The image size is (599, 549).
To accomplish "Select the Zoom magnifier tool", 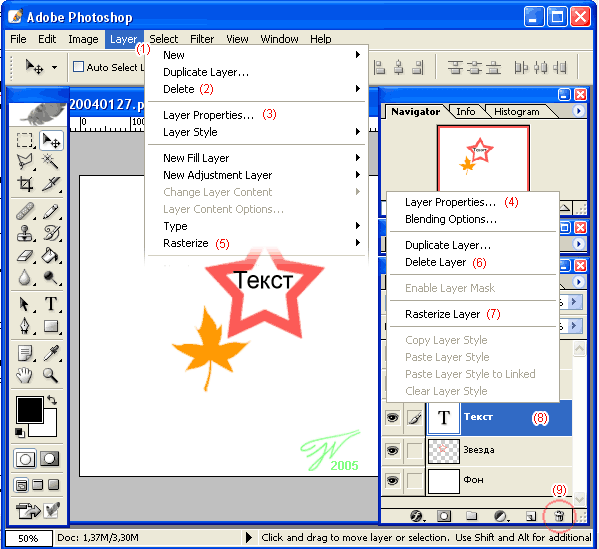I will (x=50, y=376).
